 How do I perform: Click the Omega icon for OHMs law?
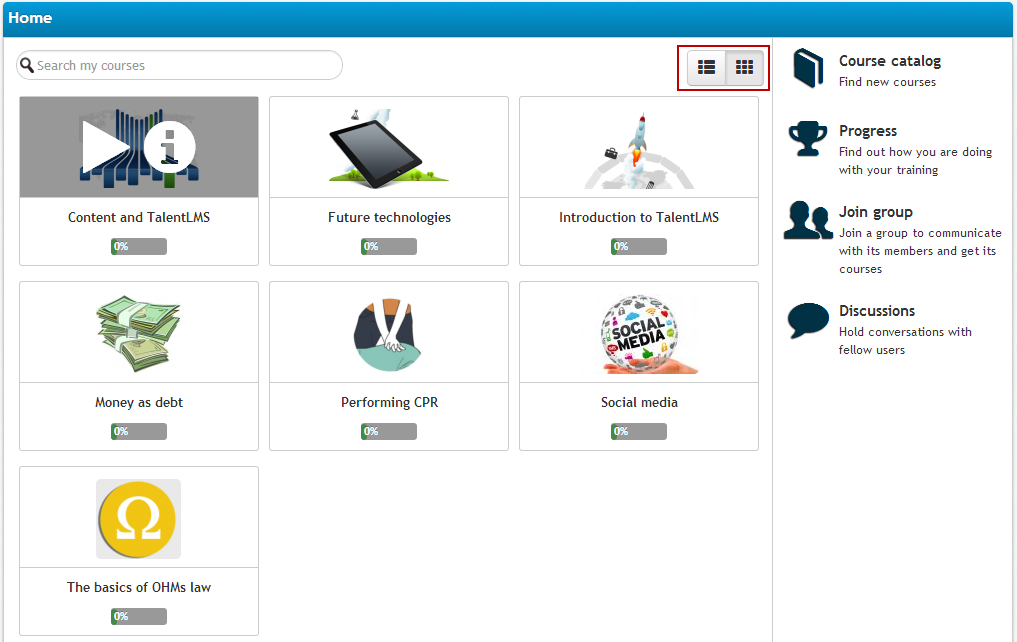[x=138, y=518]
